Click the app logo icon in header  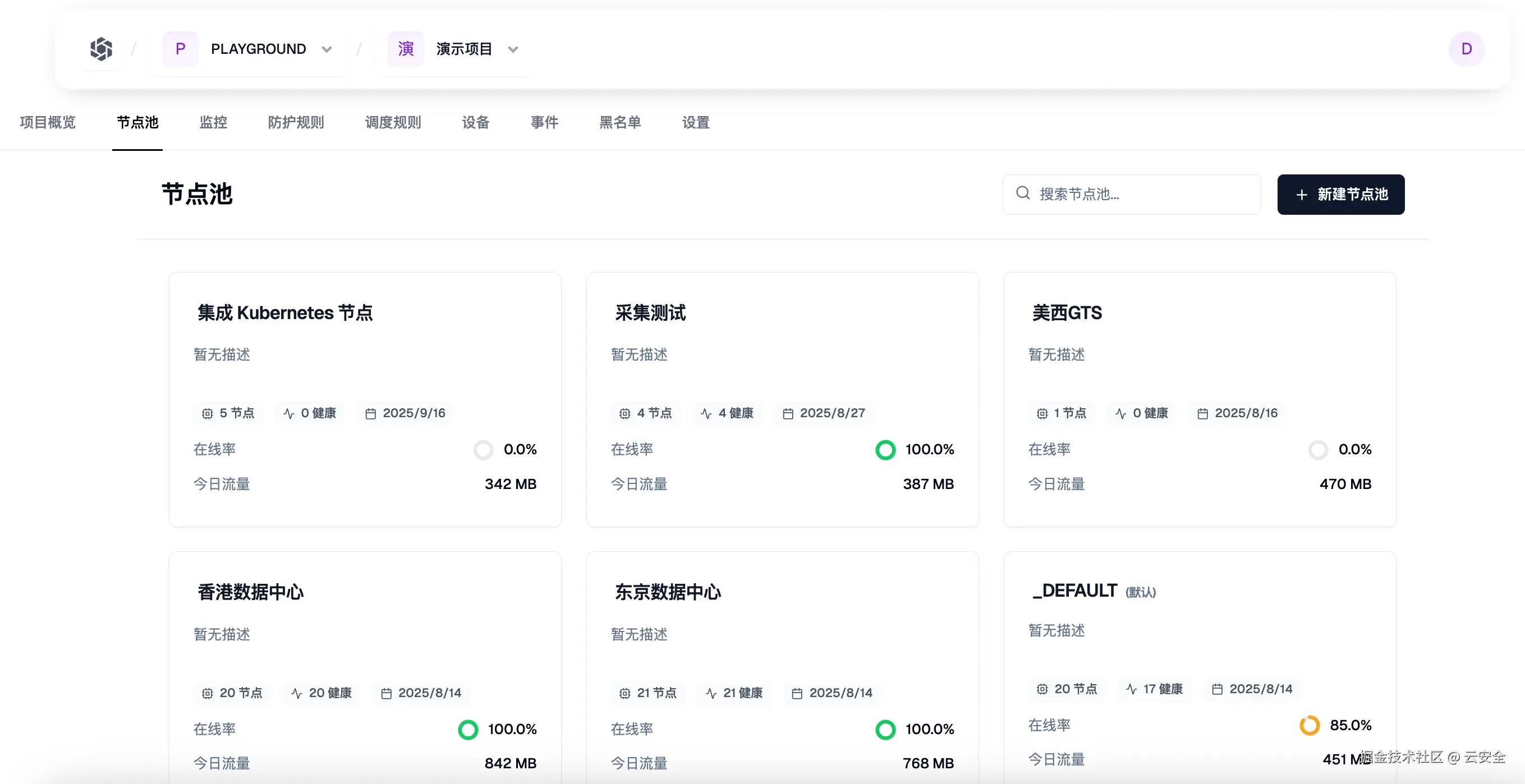101,49
